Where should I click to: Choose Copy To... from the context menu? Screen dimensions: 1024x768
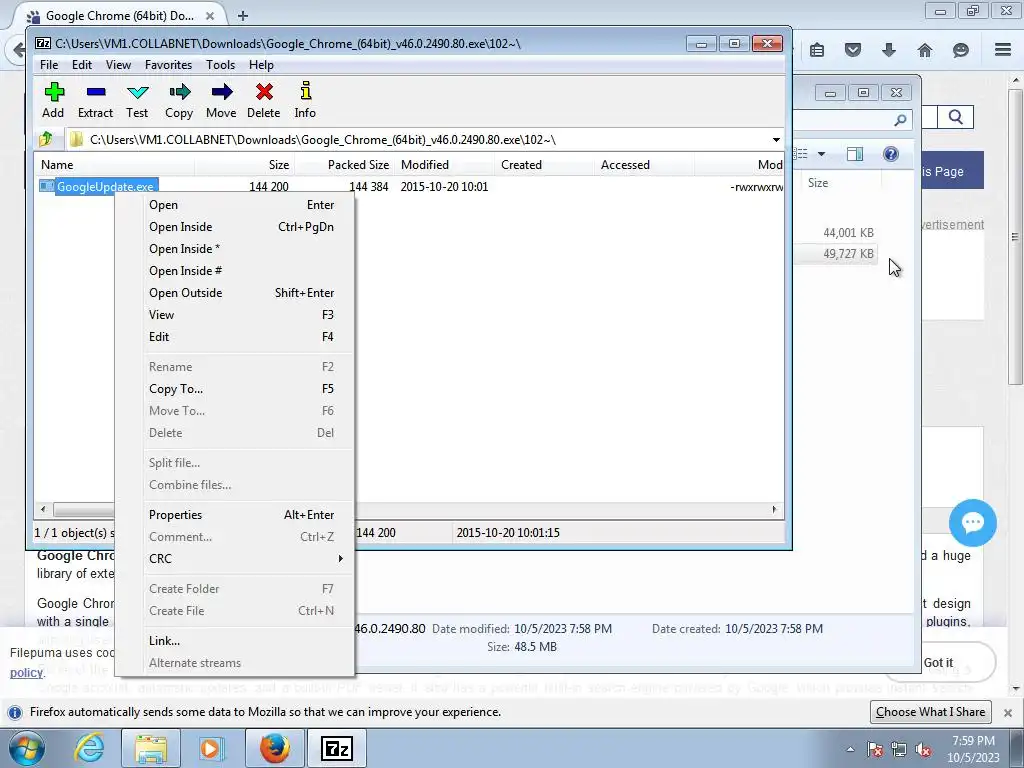pyautogui.click(x=234, y=389)
